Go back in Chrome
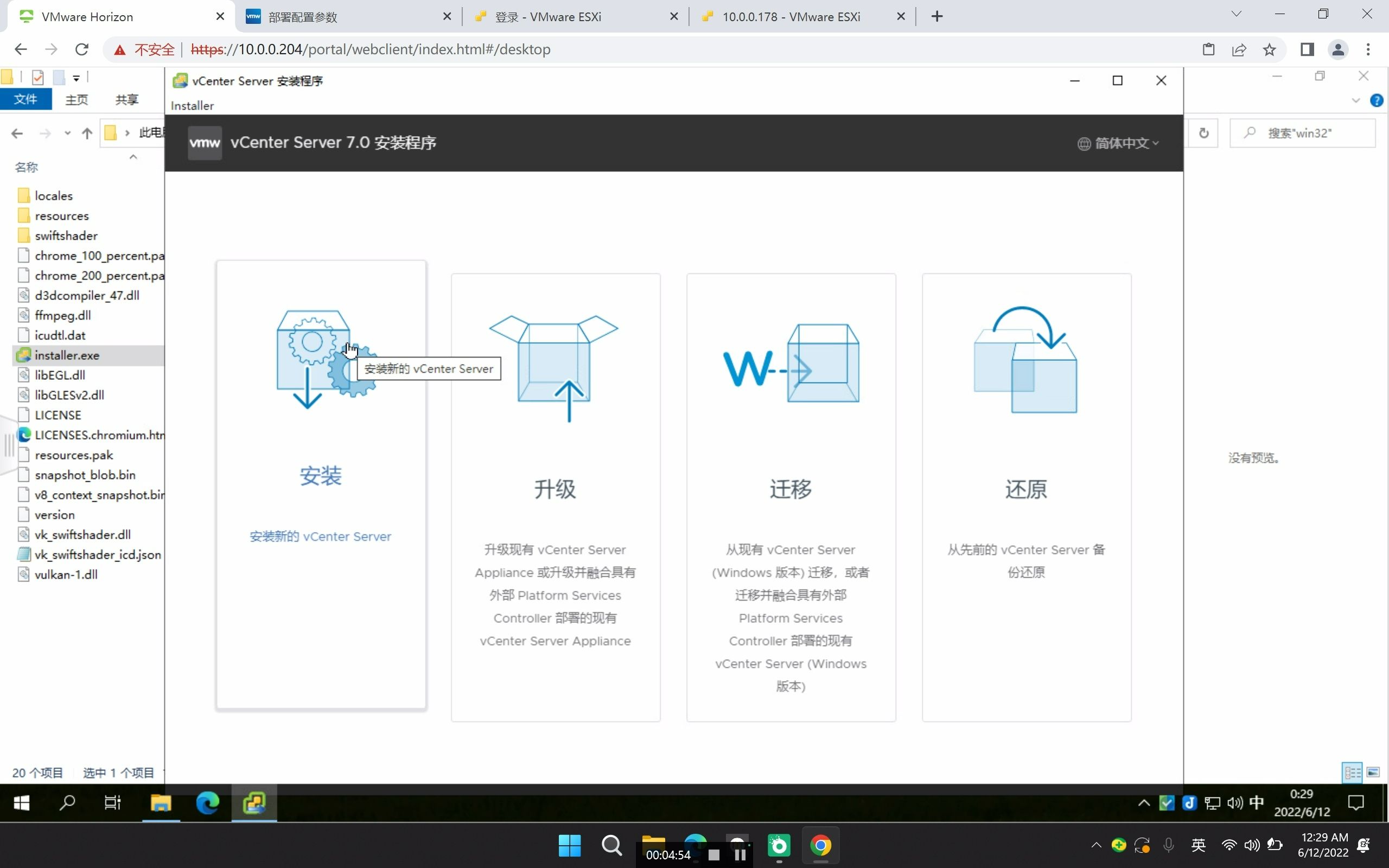 click(x=21, y=49)
